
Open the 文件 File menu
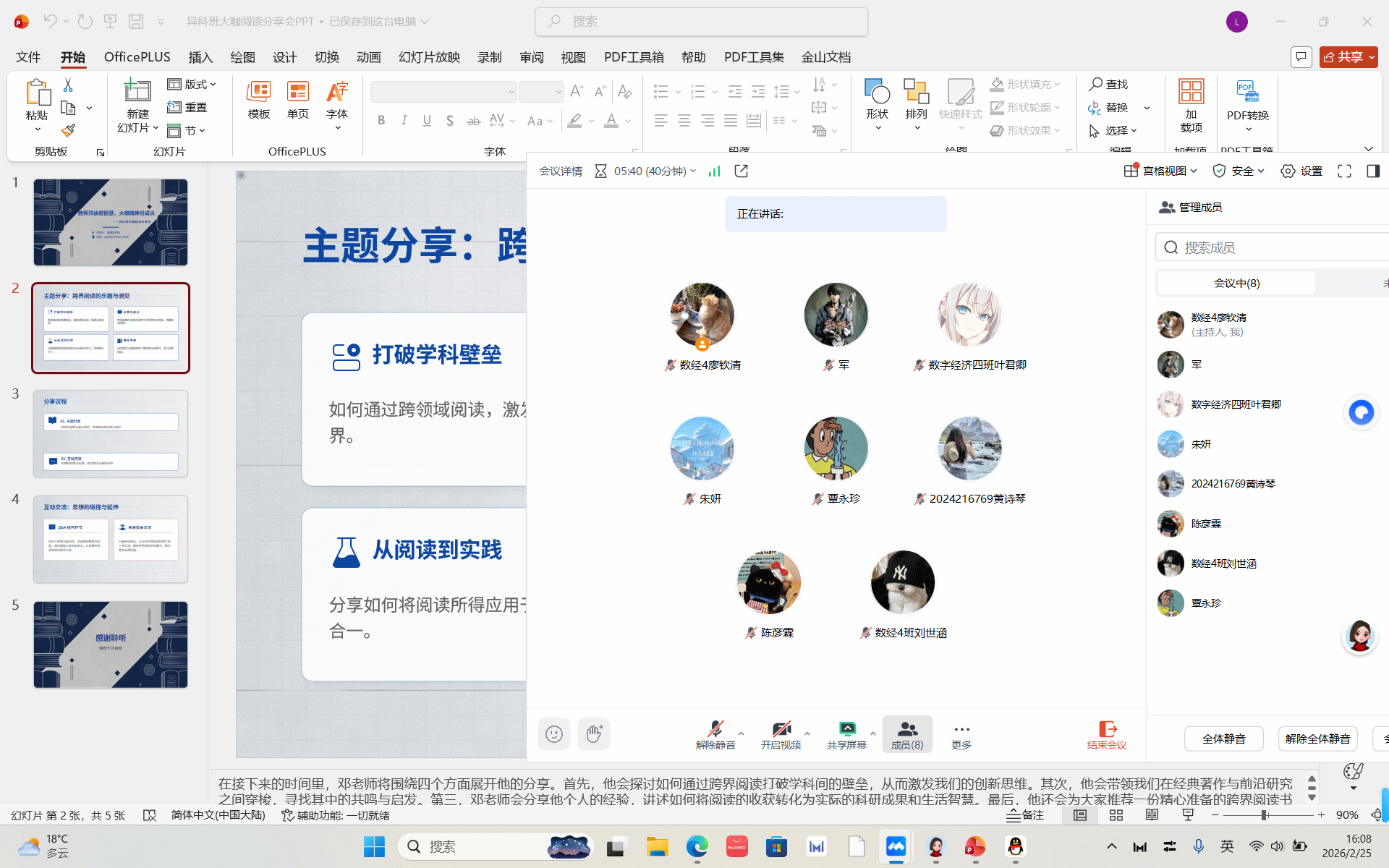28,57
